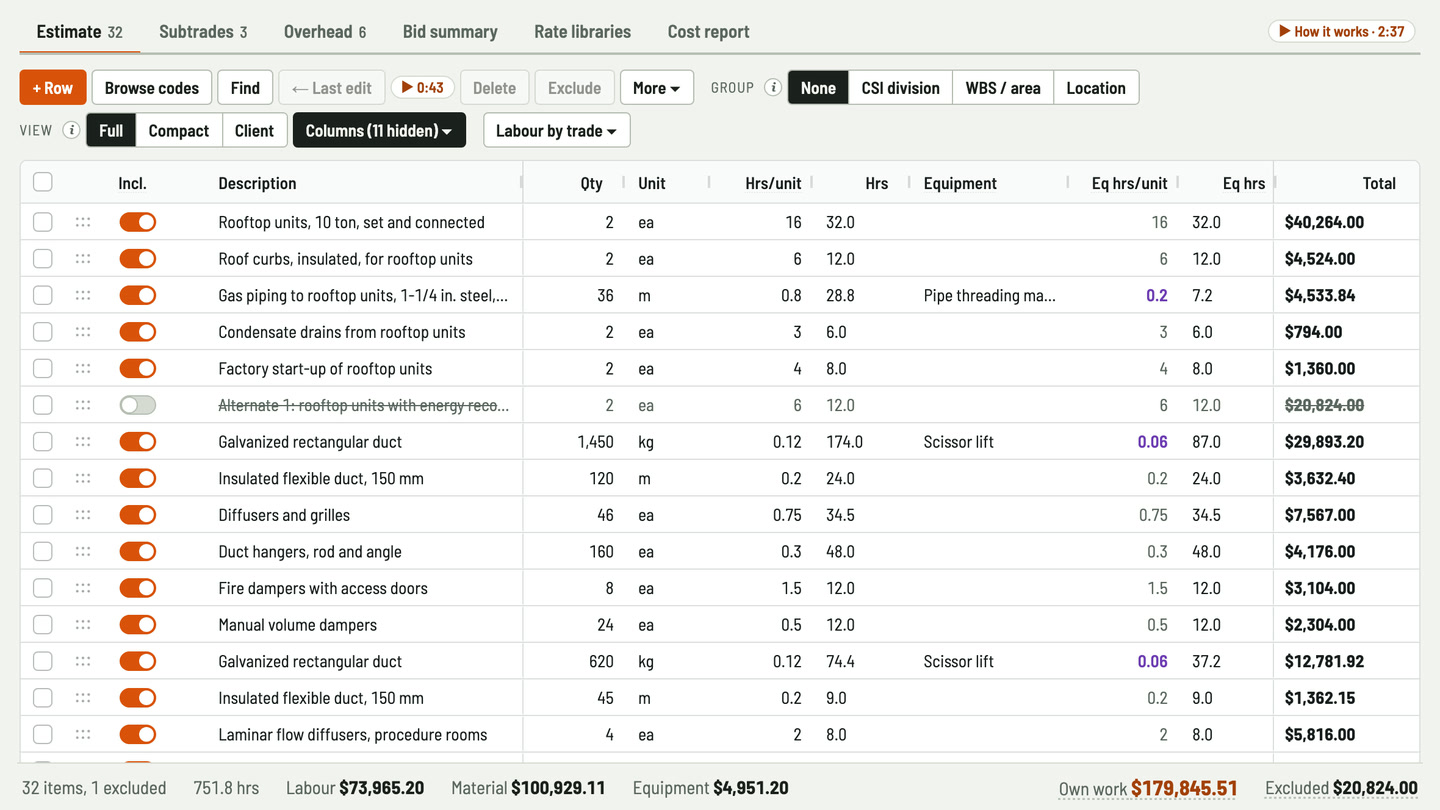Viewport: 1440px width, 810px height.
Task: Click drag handle for Roof curbs row
Action: coord(83,259)
